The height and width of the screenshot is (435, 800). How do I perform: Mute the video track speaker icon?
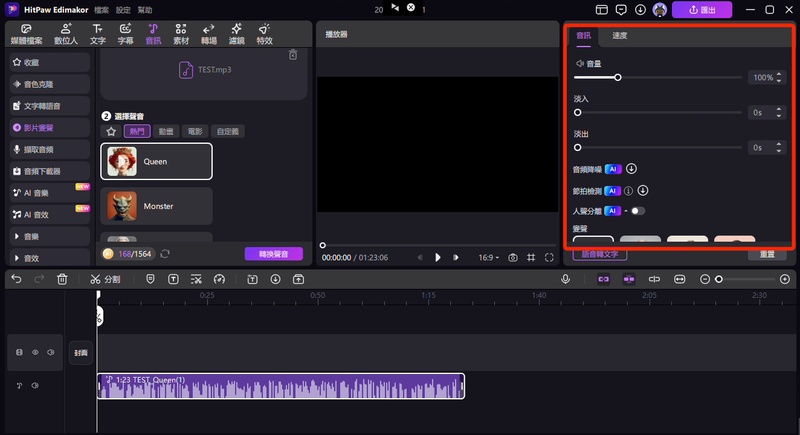(x=51, y=352)
